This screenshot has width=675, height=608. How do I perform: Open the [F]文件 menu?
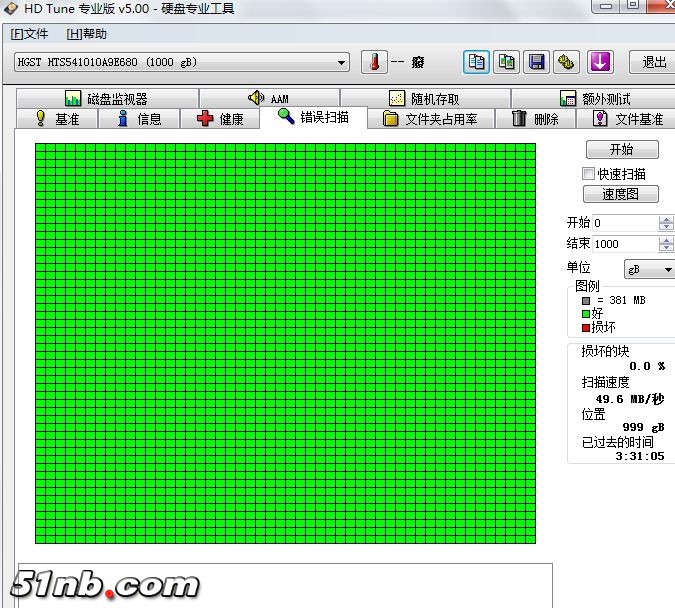click(x=29, y=34)
